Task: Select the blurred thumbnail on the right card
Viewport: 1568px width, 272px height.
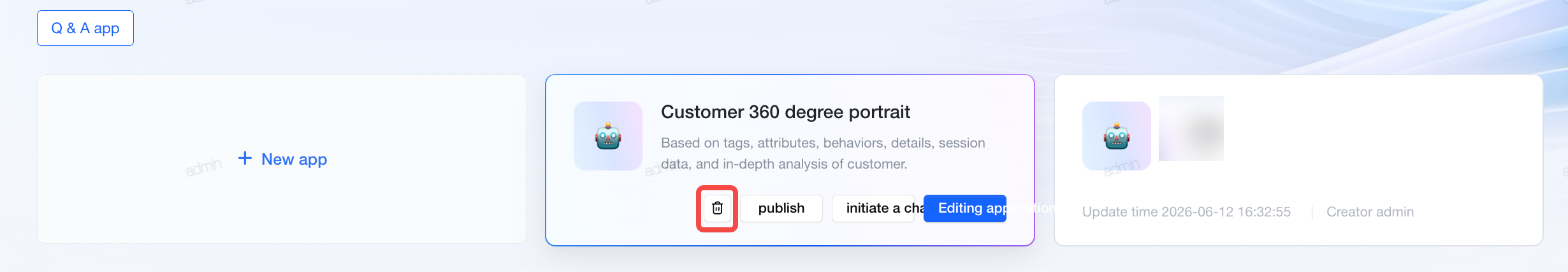Action: coord(1191,128)
